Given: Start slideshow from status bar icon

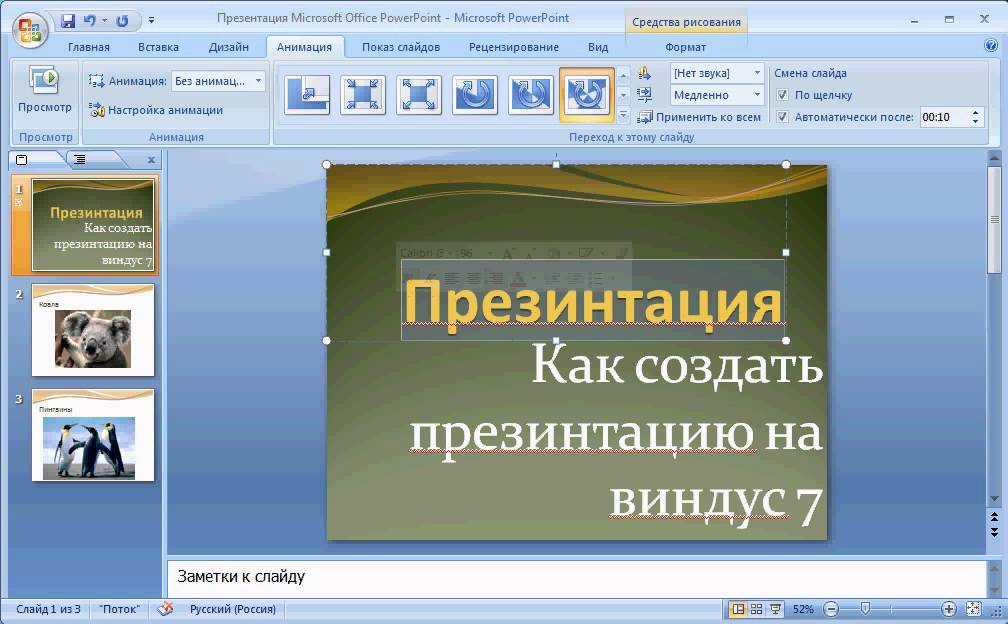Looking at the screenshot, I should click(776, 609).
